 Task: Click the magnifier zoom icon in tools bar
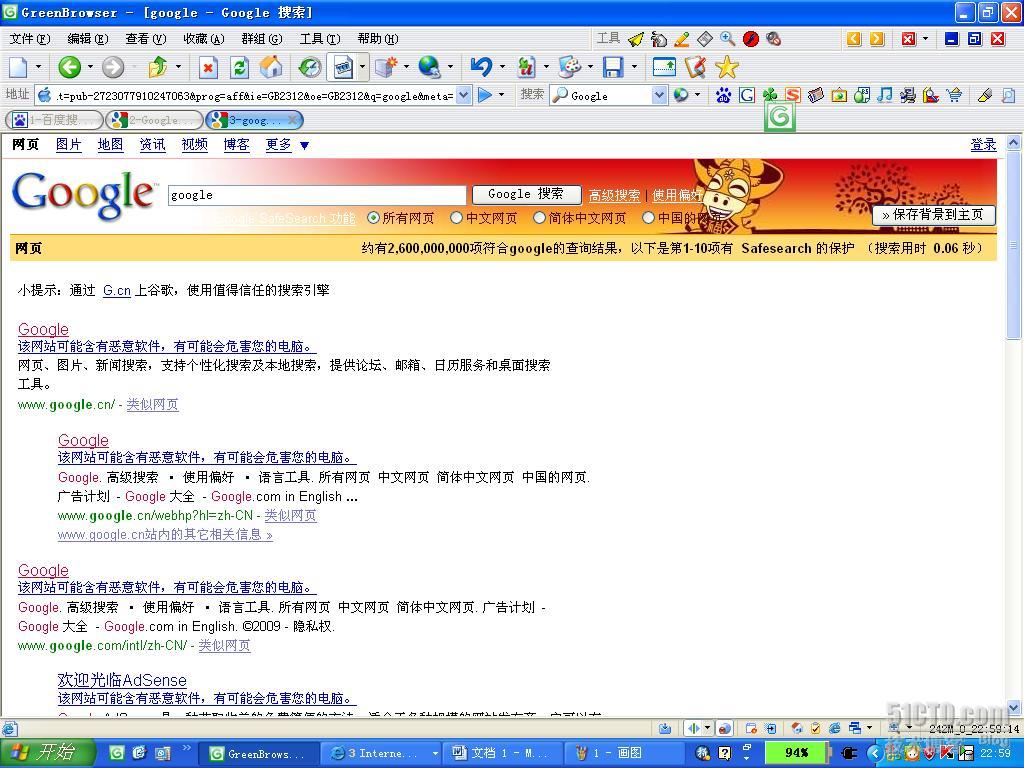[728, 39]
